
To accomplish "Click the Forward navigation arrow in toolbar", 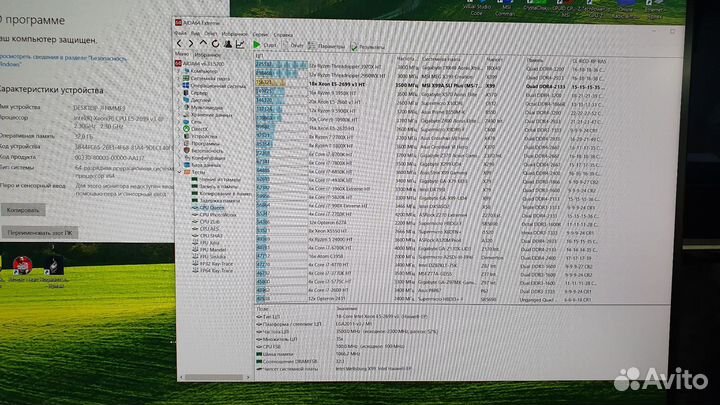I will tap(191, 44).
